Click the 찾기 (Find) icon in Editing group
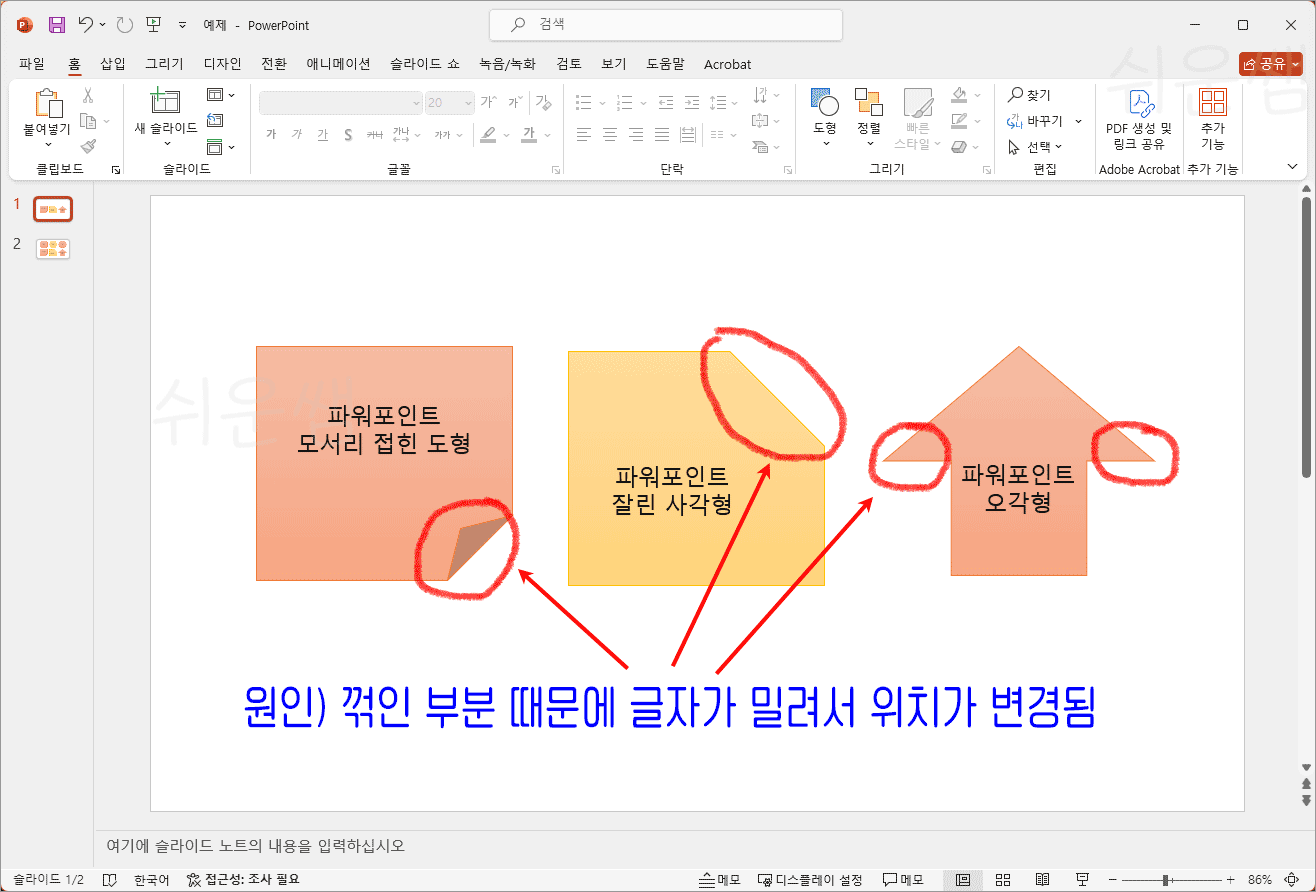 pyautogui.click(x=1030, y=94)
